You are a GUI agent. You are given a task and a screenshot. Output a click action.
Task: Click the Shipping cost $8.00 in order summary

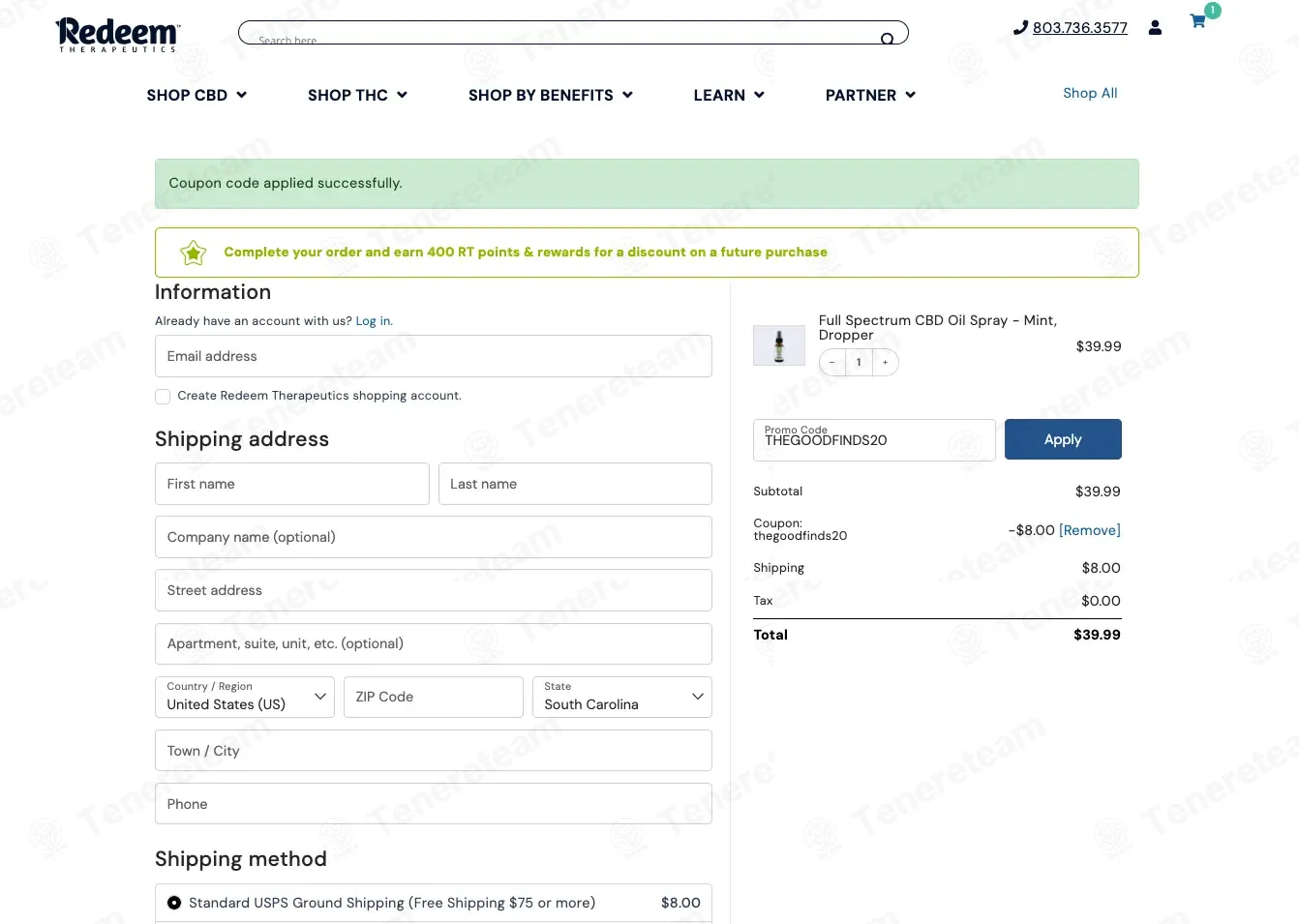[x=1101, y=568]
